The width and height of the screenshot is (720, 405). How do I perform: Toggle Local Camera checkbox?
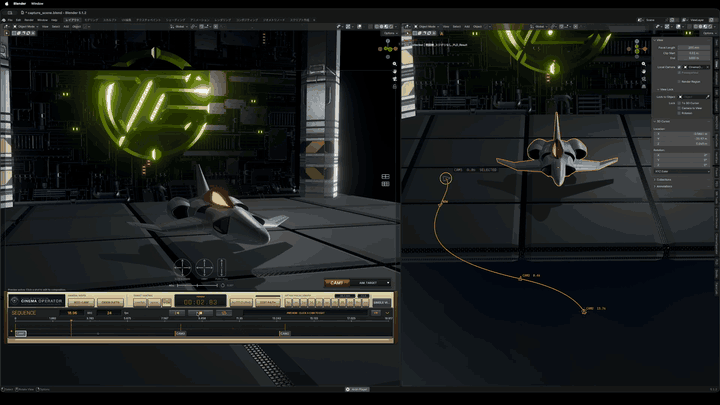coord(680,67)
